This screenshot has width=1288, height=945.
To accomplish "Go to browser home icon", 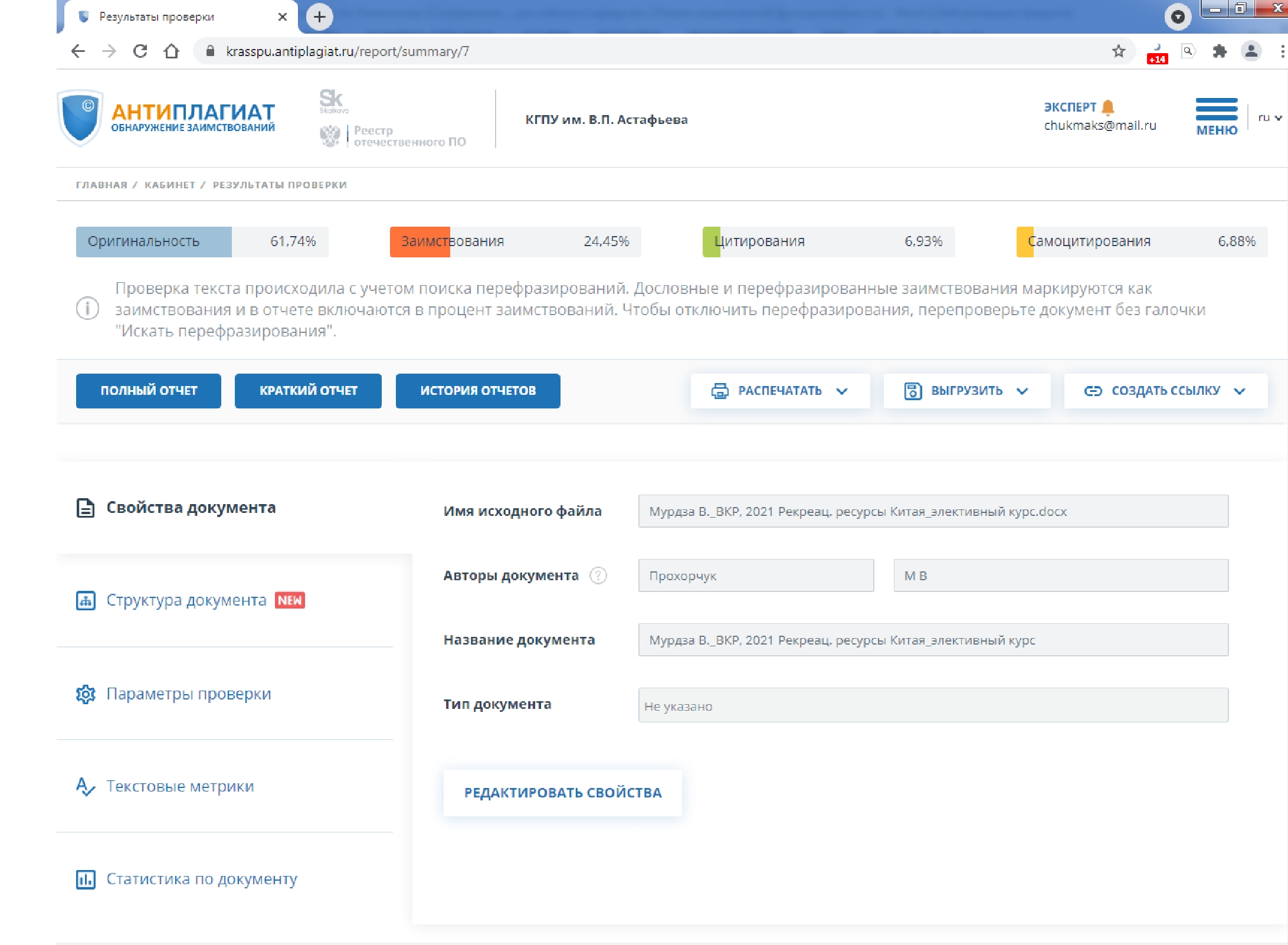I will tap(171, 51).
